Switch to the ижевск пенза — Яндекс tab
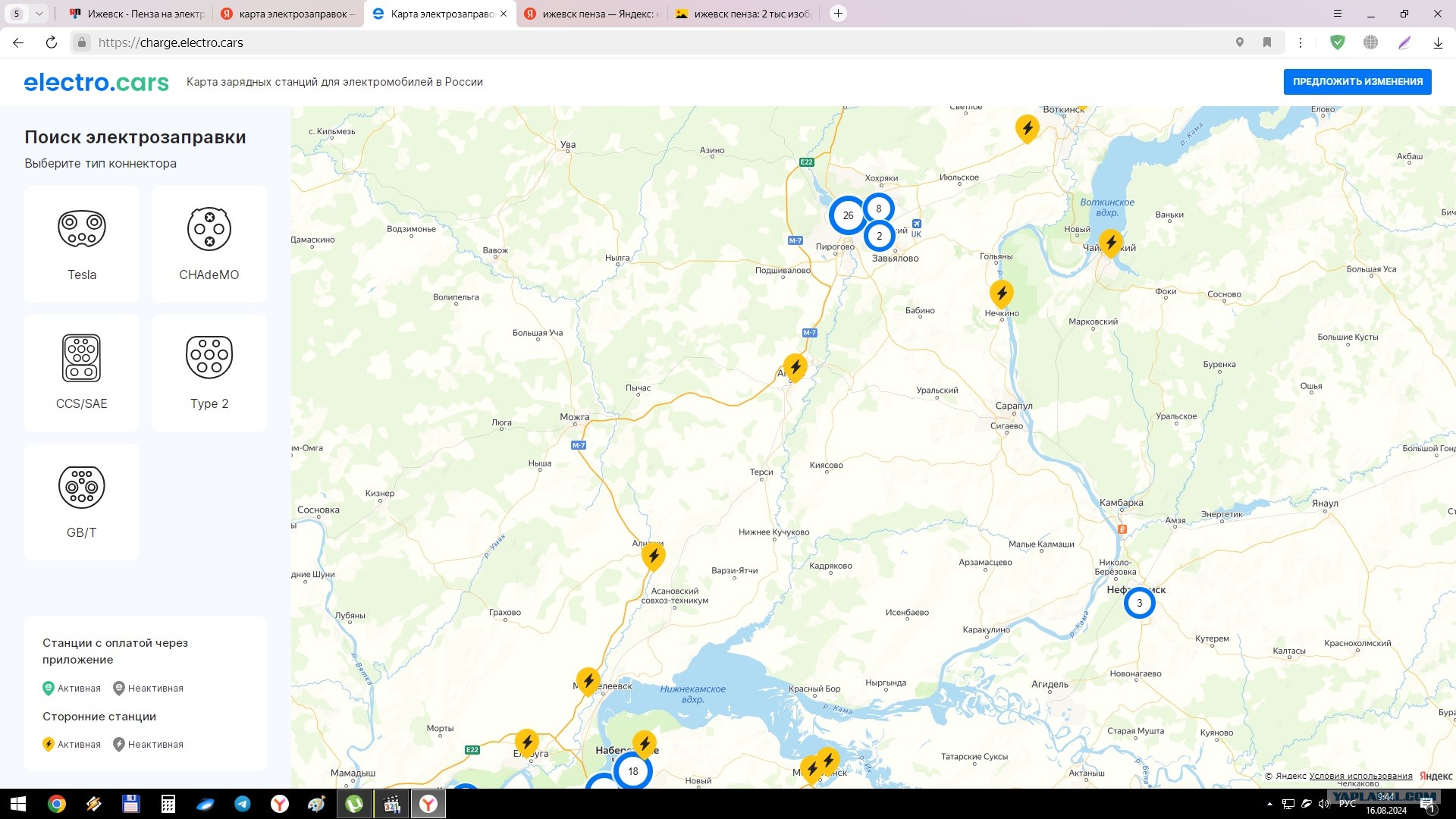 tap(591, 14)
